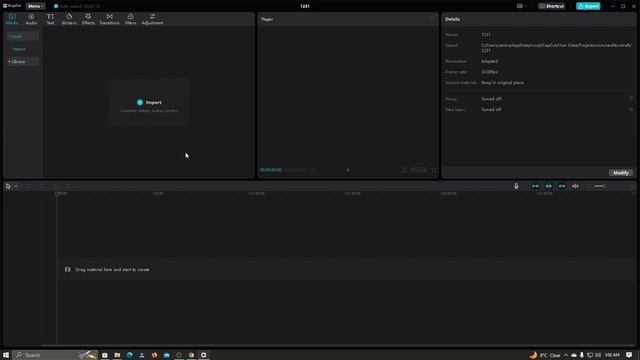Toggle the Player fullscreen icon
Screen dimensions: 640x360
point(434,170)
